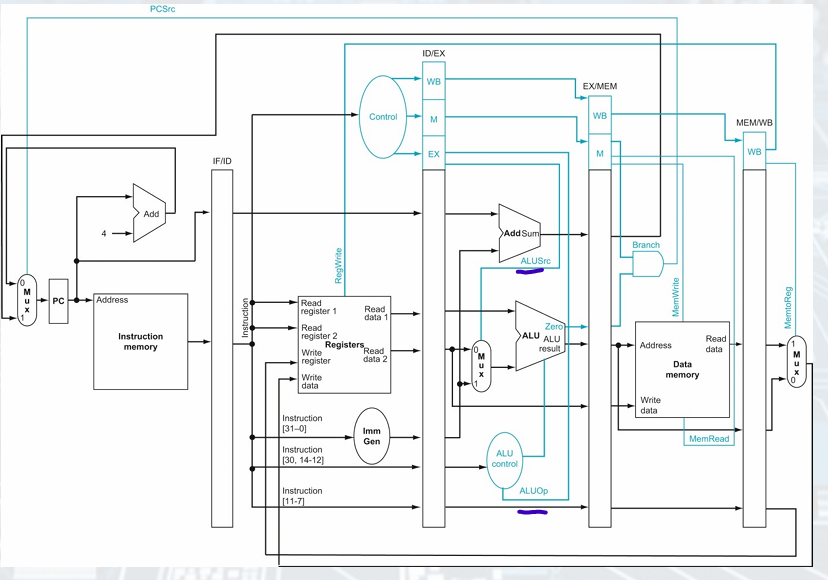Click the PC register block
828x580 pixels.
[59, 301]
